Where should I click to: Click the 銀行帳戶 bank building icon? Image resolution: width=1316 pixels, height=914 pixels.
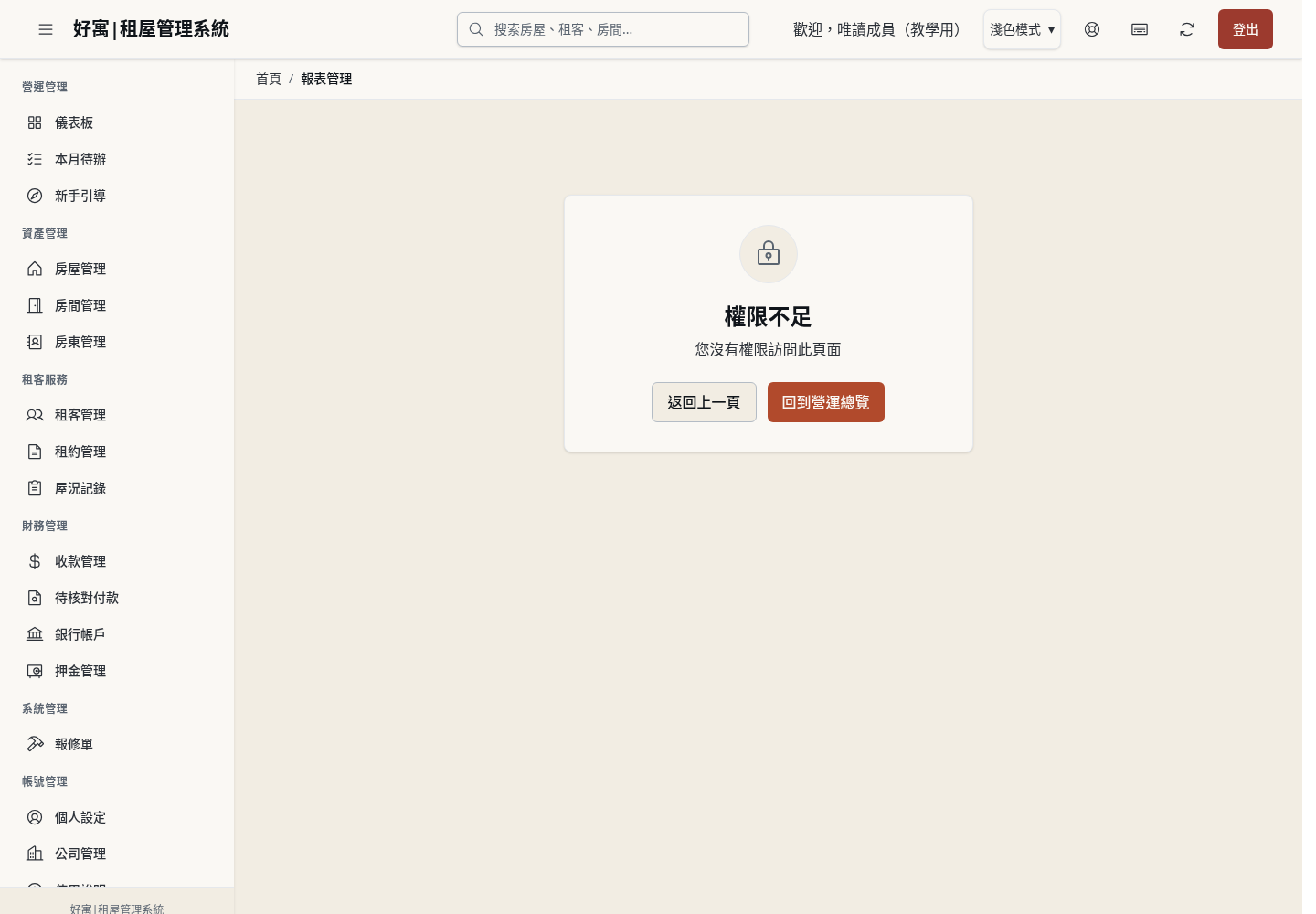pos(35,634)
